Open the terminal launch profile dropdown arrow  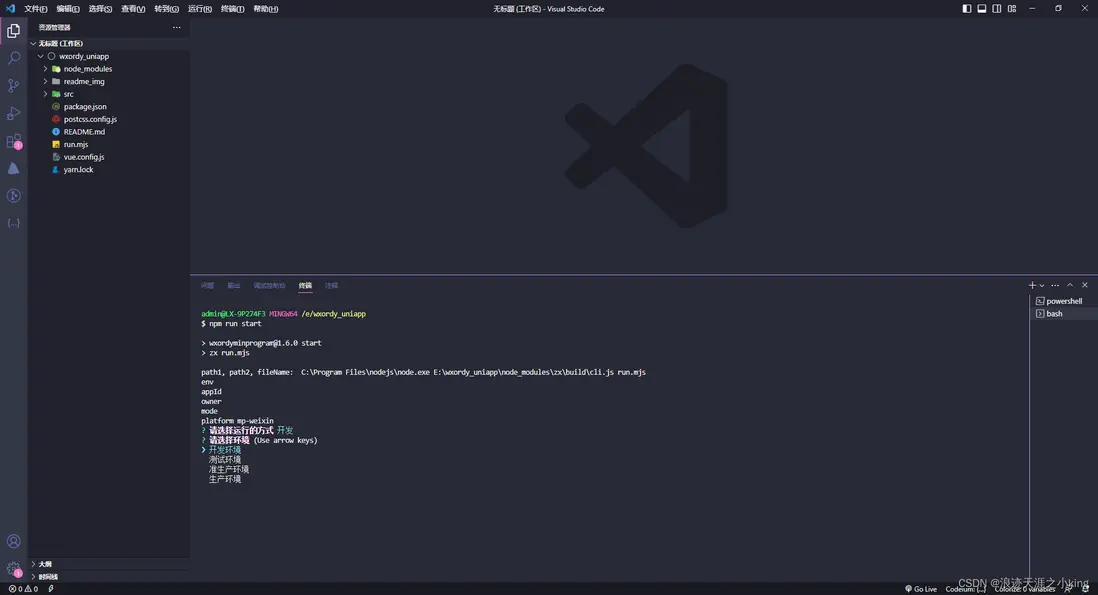click(x=1042, y=286)
